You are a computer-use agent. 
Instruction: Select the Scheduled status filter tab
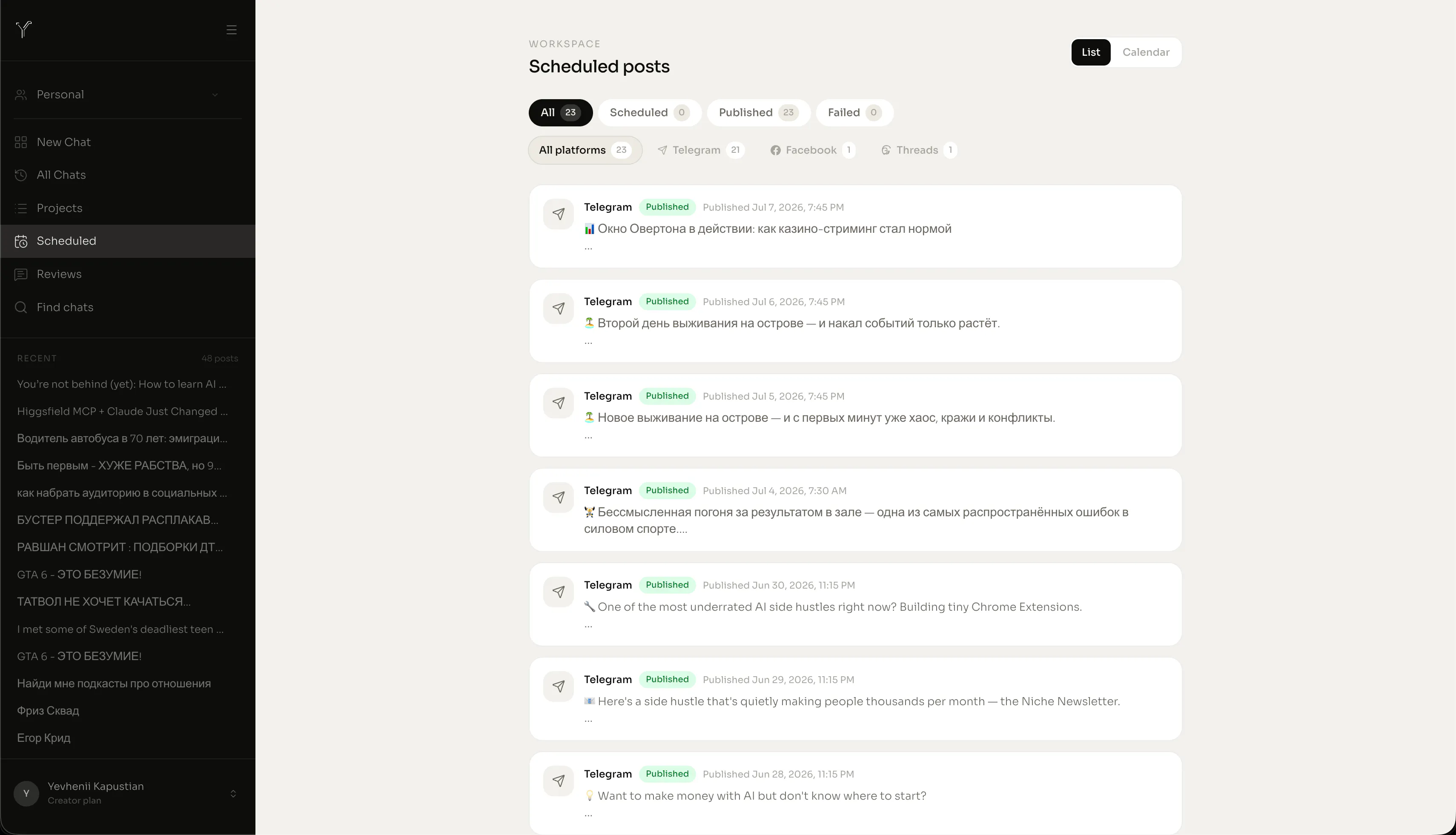649,112
